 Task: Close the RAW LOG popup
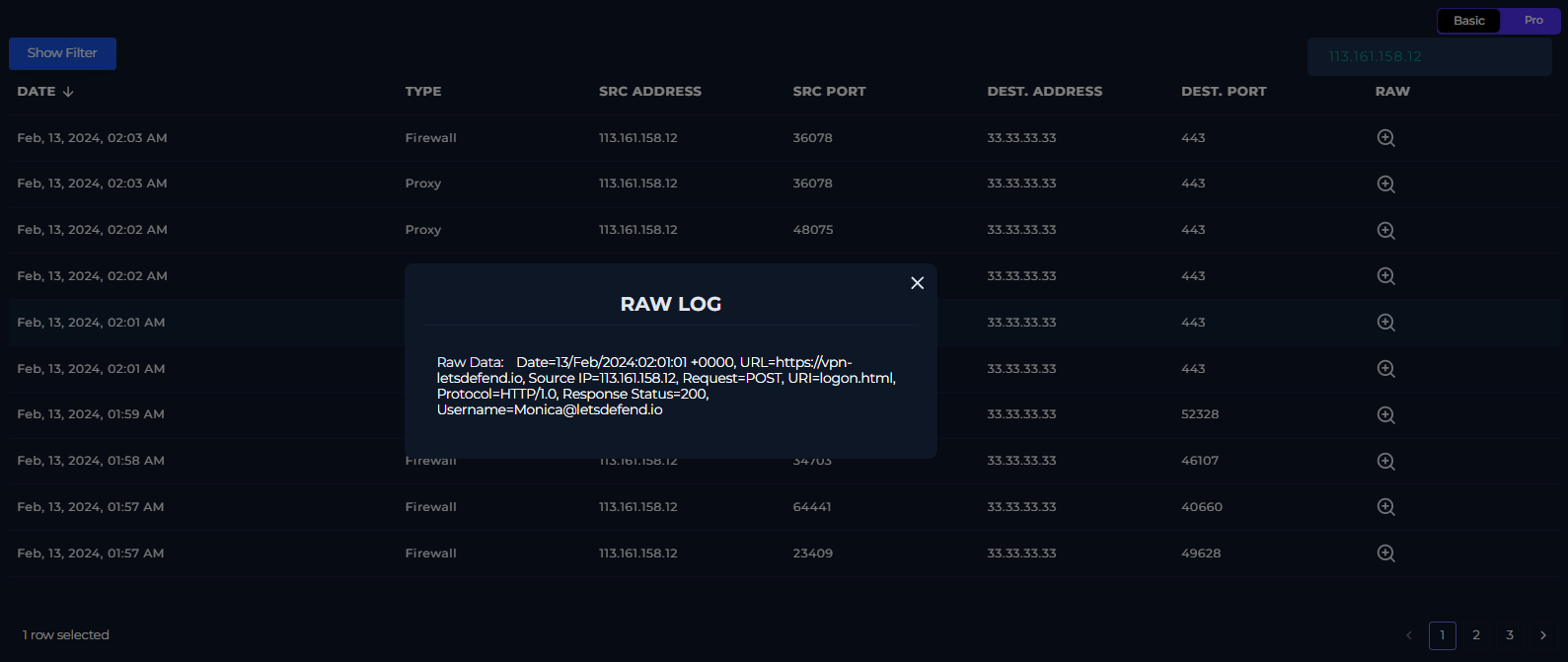point(917,283)
